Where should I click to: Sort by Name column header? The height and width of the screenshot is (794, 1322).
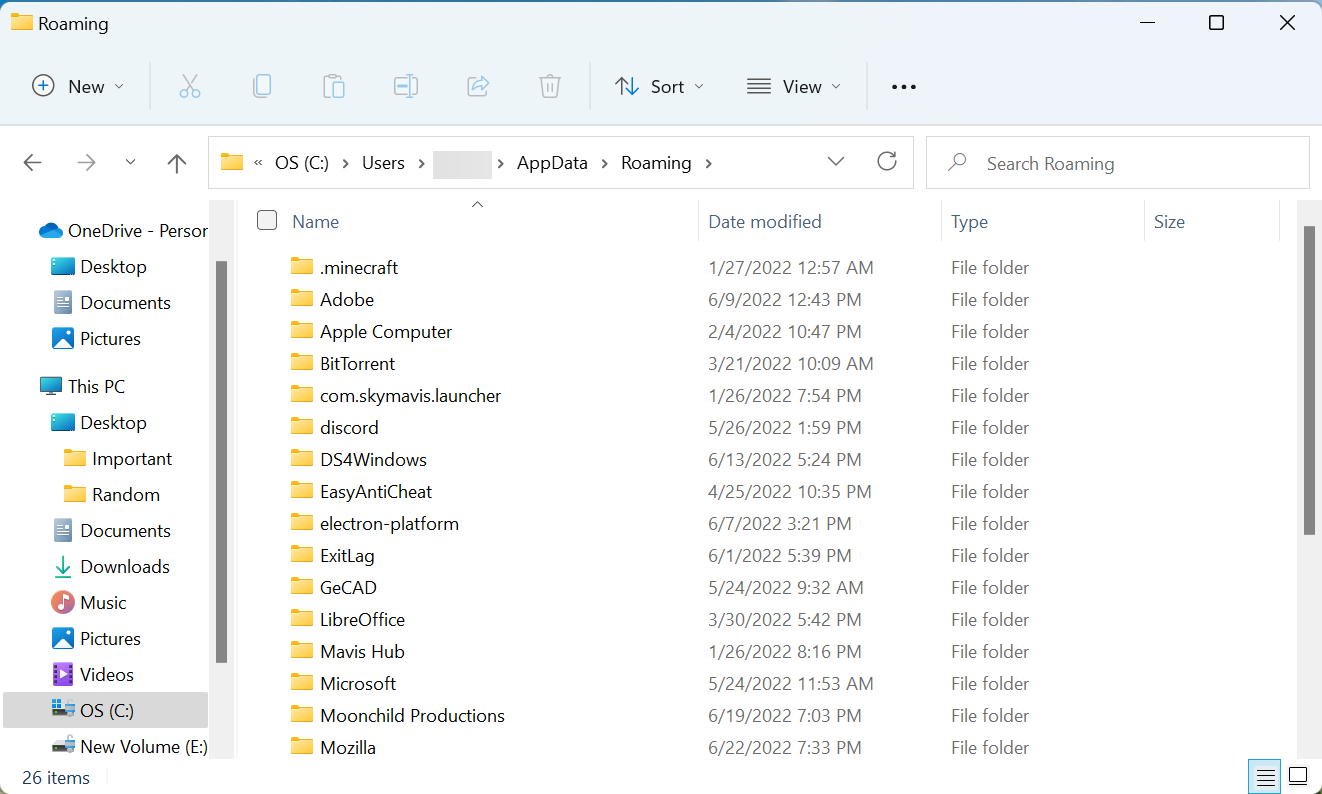pos(315,222)
